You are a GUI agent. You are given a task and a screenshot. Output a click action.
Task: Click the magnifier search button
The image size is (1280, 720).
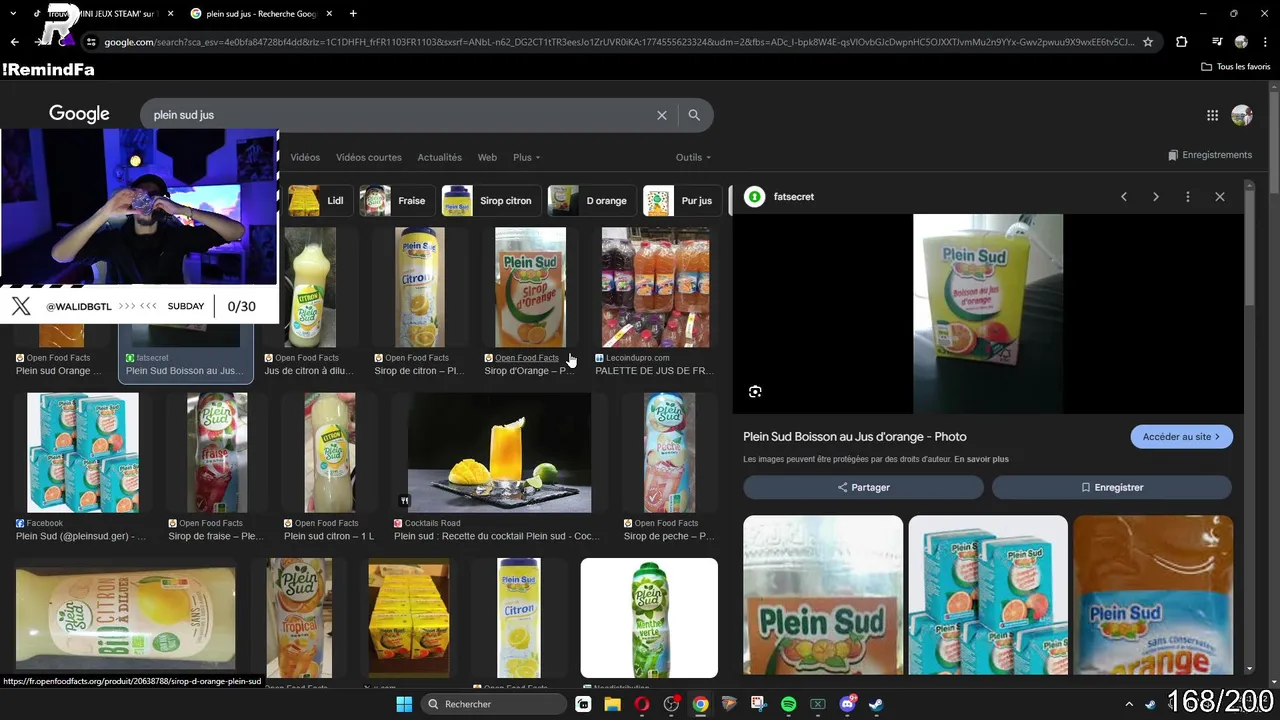click(x=694, y=115)
